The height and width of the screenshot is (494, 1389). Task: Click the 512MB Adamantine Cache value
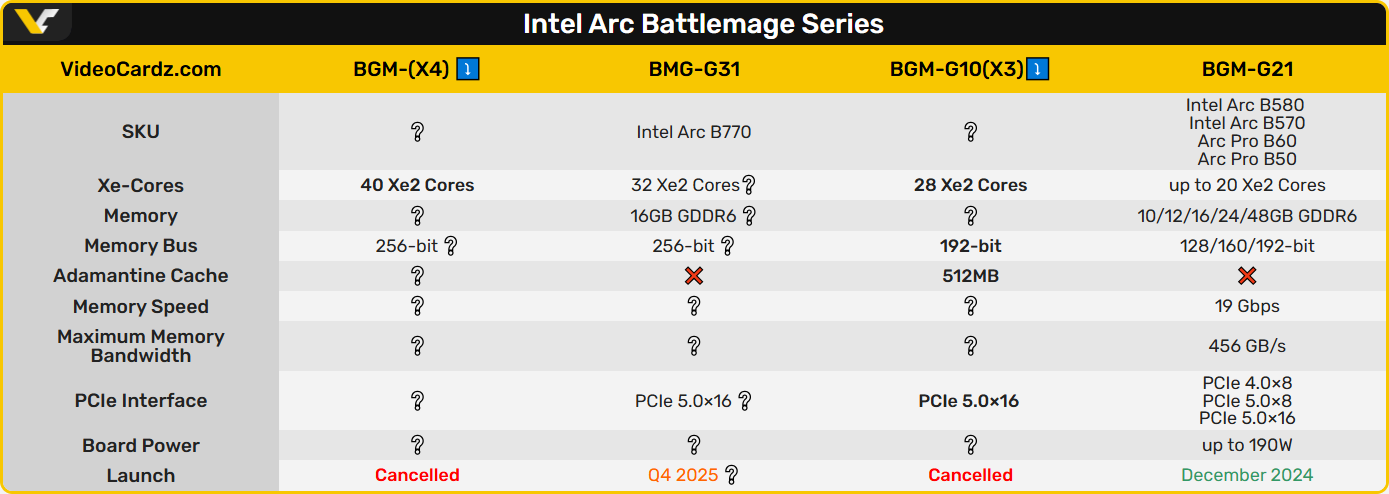[970, 276]
